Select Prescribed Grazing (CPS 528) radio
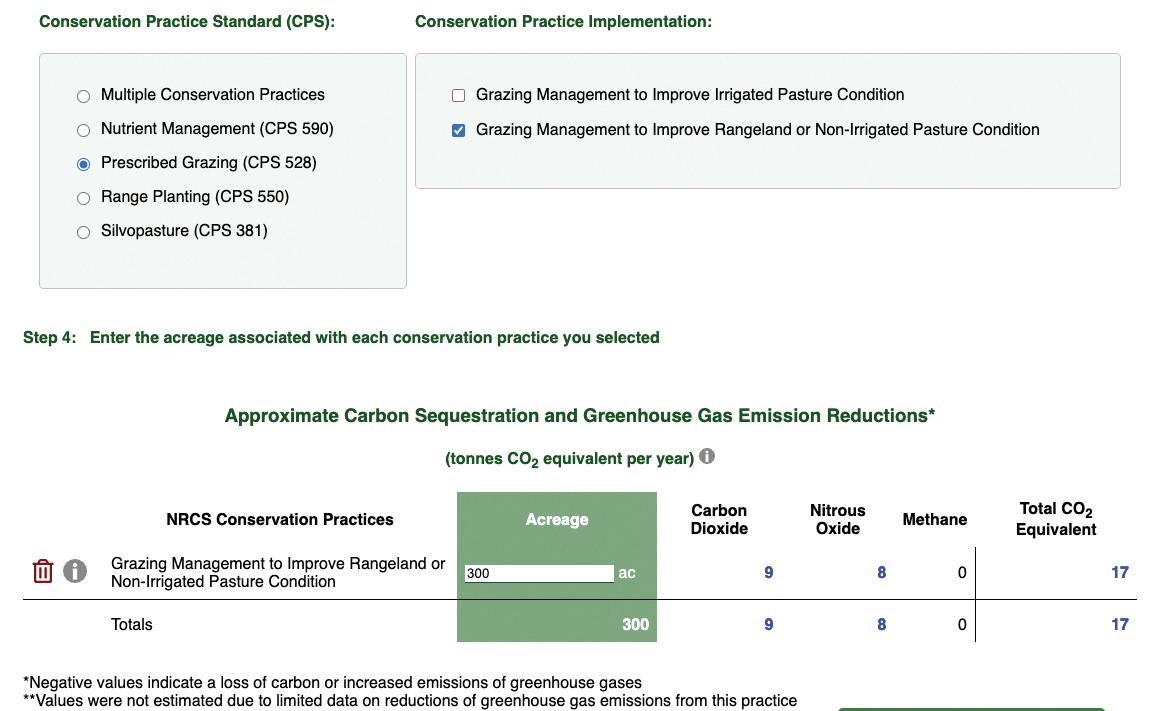 84,164
